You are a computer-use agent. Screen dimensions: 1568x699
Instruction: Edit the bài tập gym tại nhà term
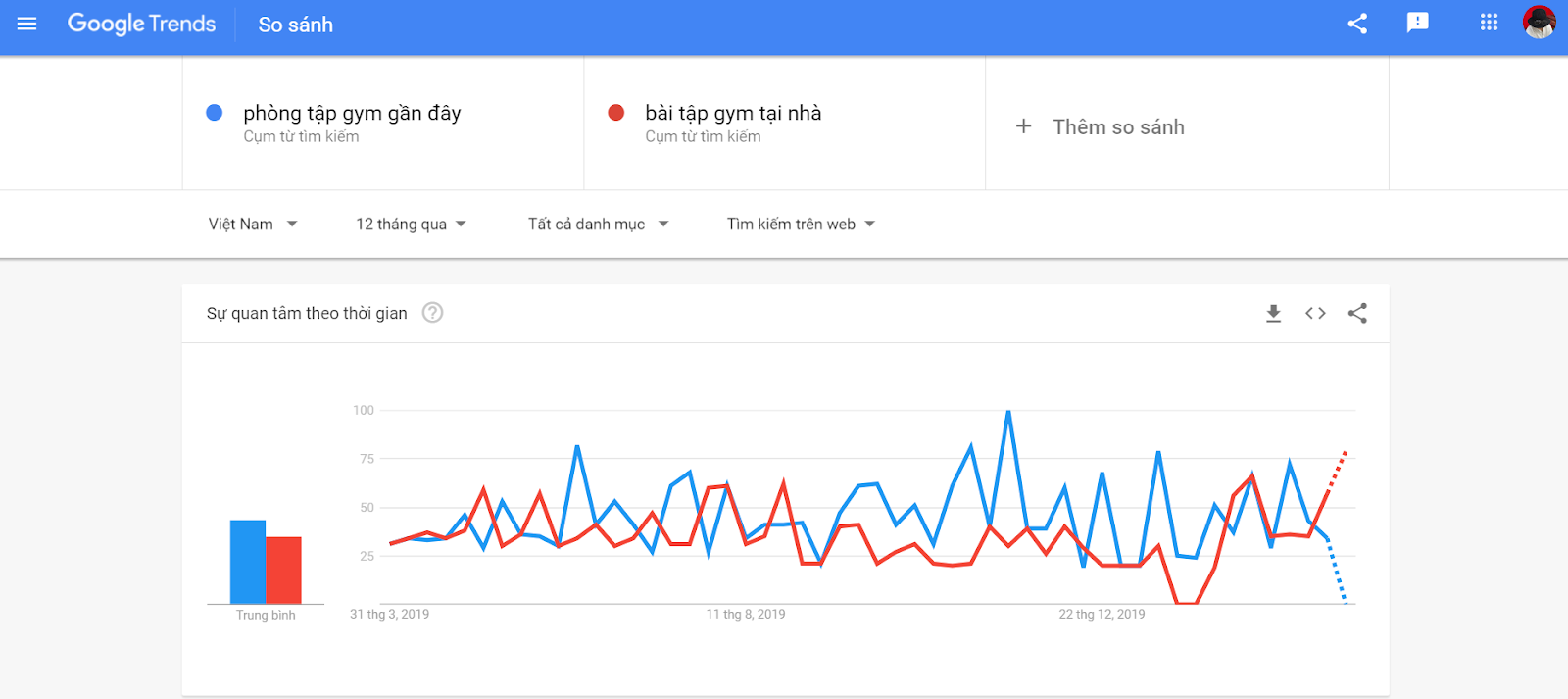pos(733,114)
